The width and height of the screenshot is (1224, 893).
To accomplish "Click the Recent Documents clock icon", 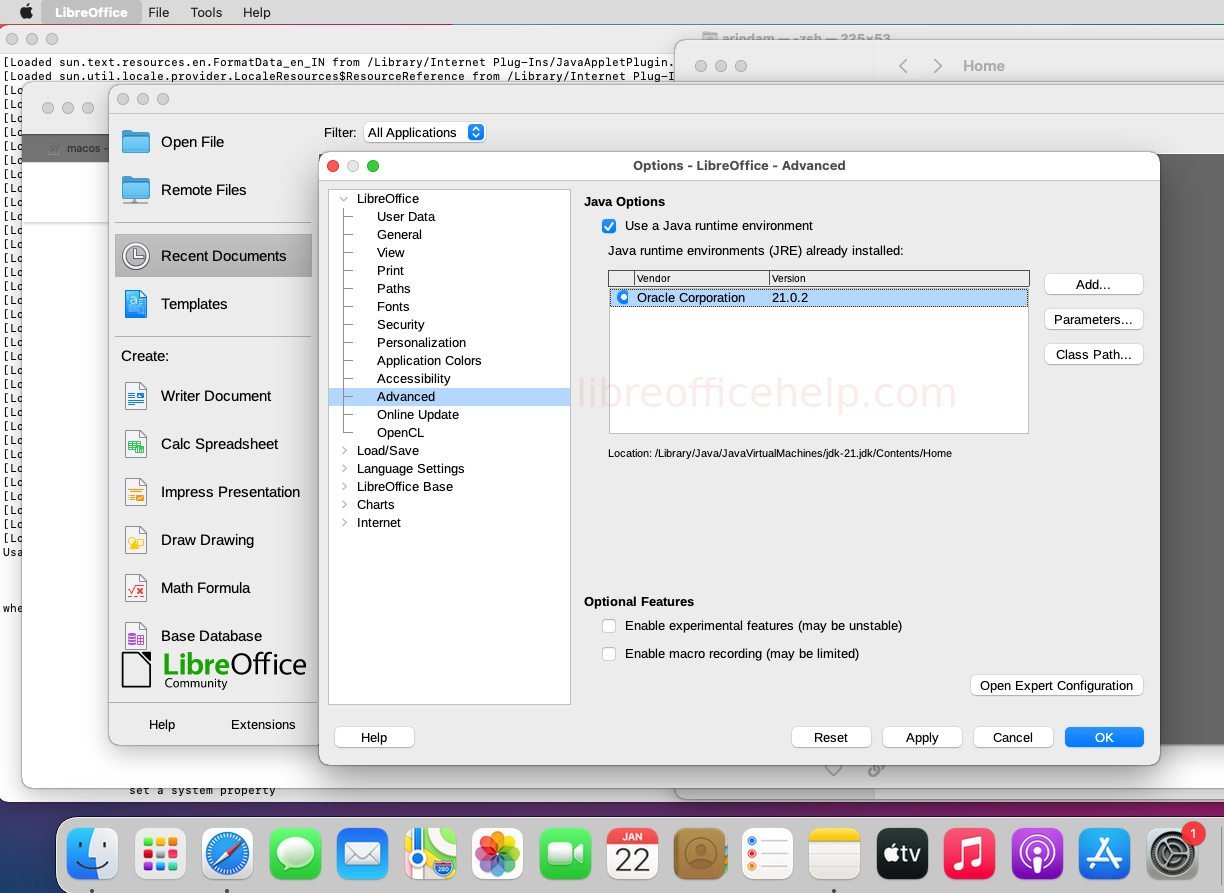I will (136, 256).
